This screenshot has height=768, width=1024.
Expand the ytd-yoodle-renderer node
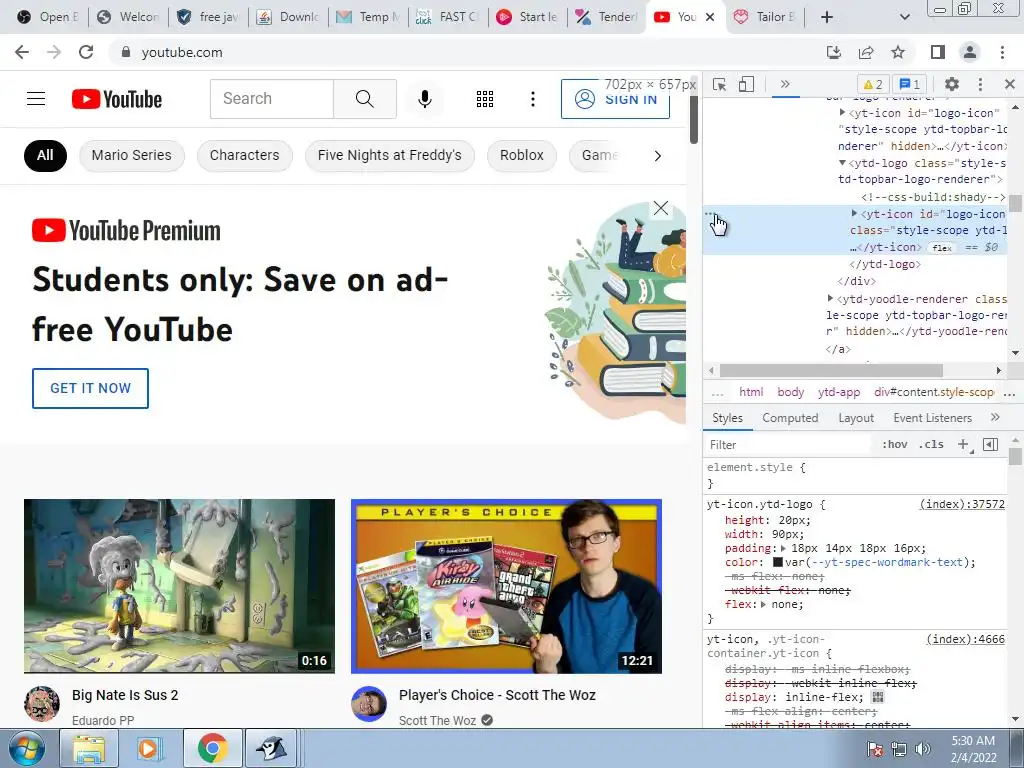click(830, 298)
